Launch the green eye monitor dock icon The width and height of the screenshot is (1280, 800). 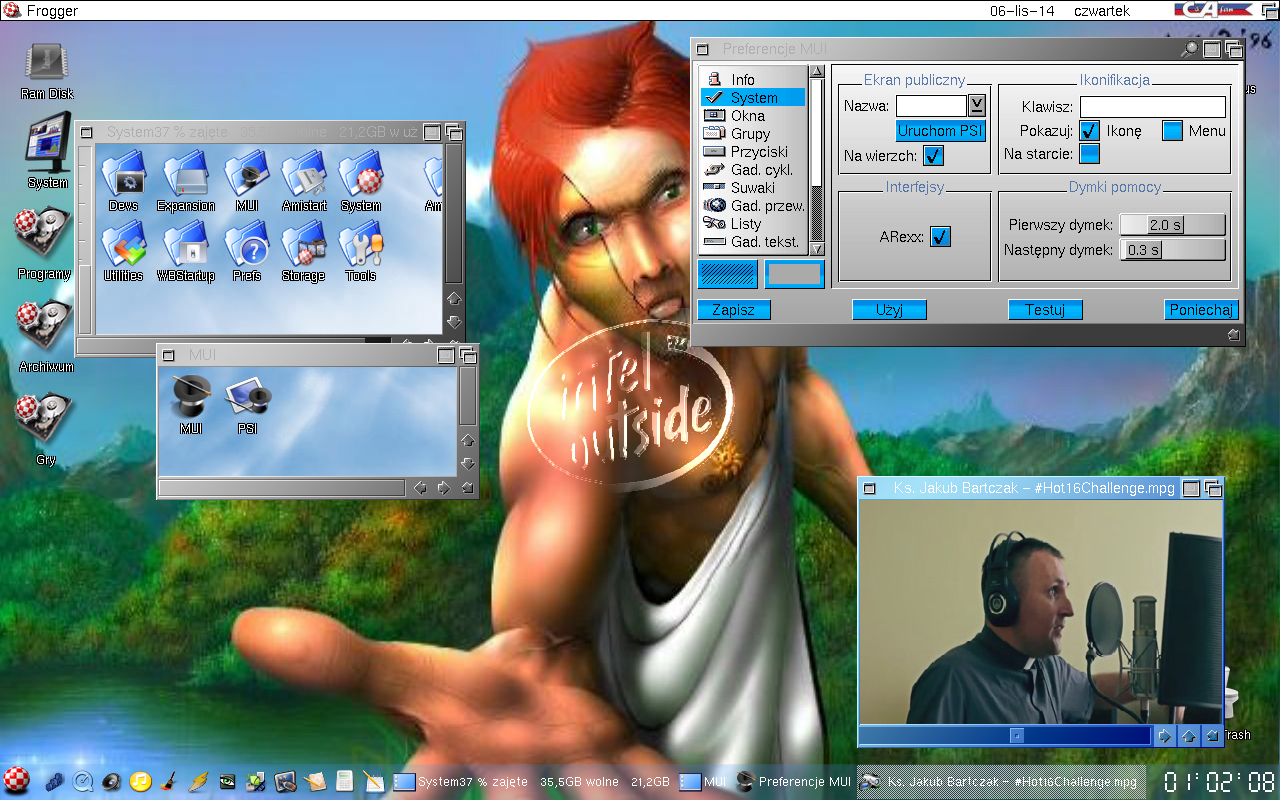pos(228,781)
